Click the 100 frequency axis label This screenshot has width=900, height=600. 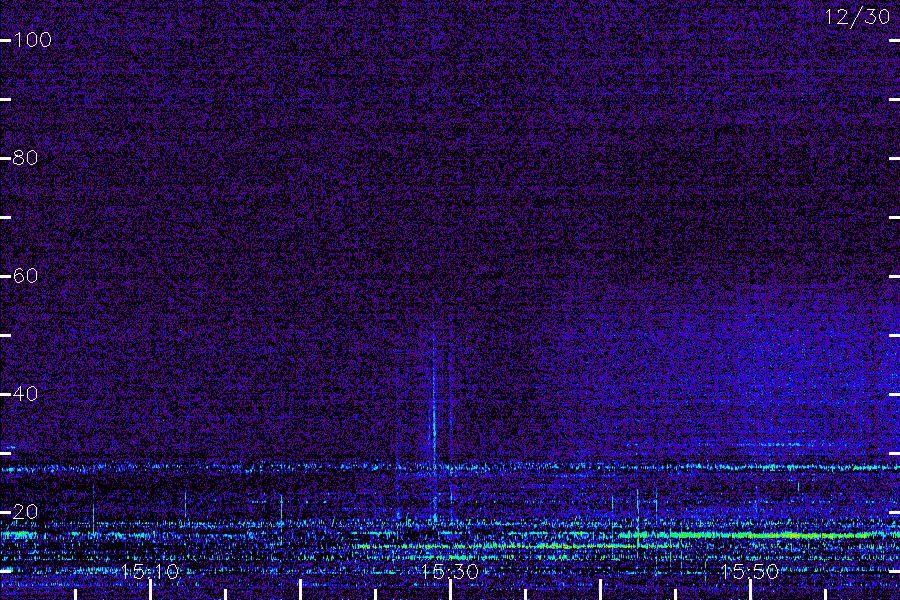(33, 40)
